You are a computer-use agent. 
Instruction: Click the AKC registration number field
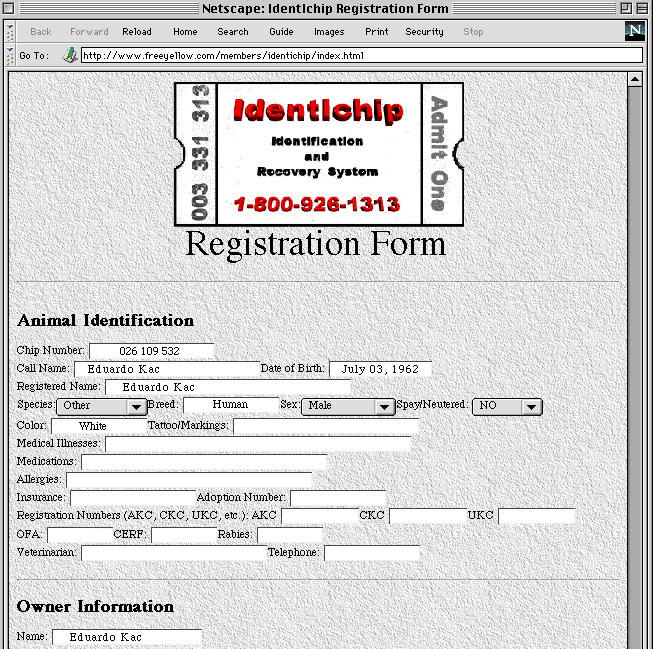[320, 516]
